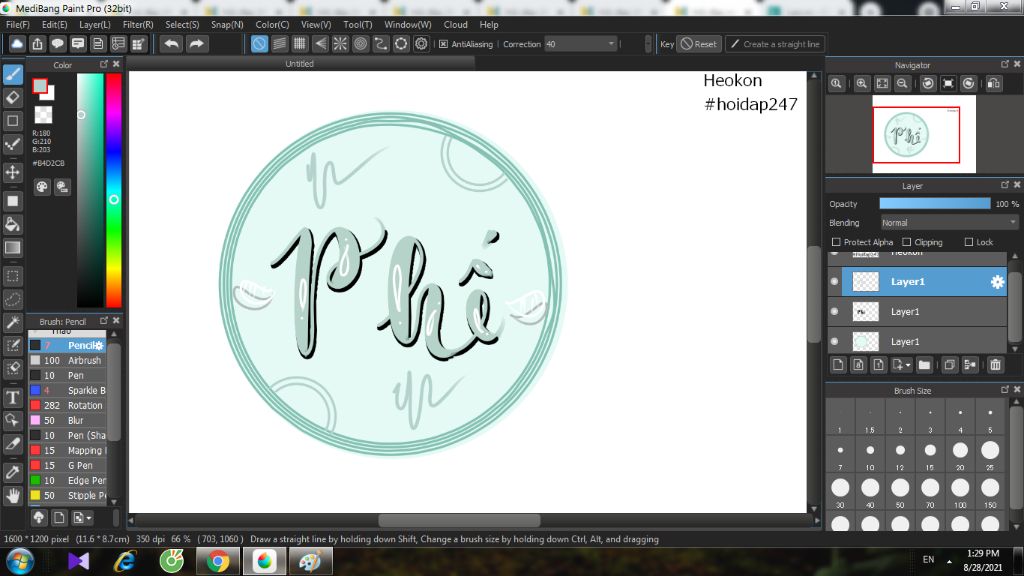Open the Blending mode Normal dropdown
Viewport: 1024px width, 576px height.
(949, 223)
